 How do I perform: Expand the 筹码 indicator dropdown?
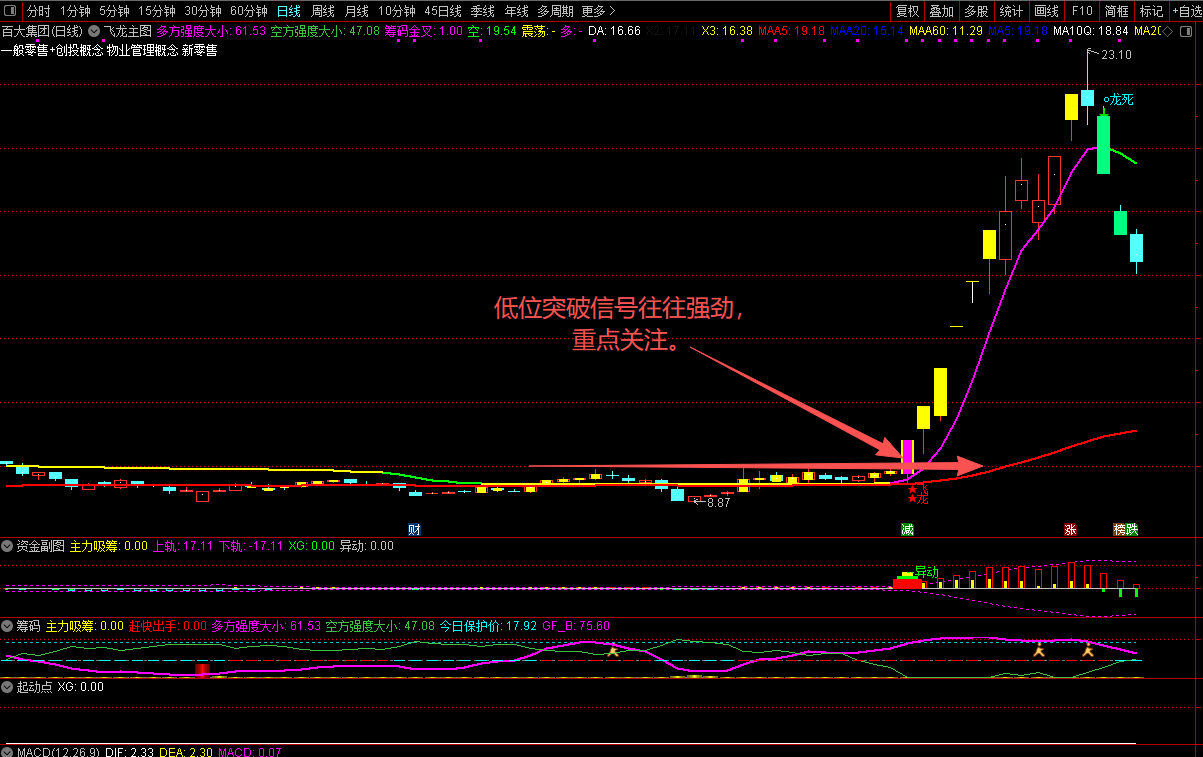click(x=7, y=626)
